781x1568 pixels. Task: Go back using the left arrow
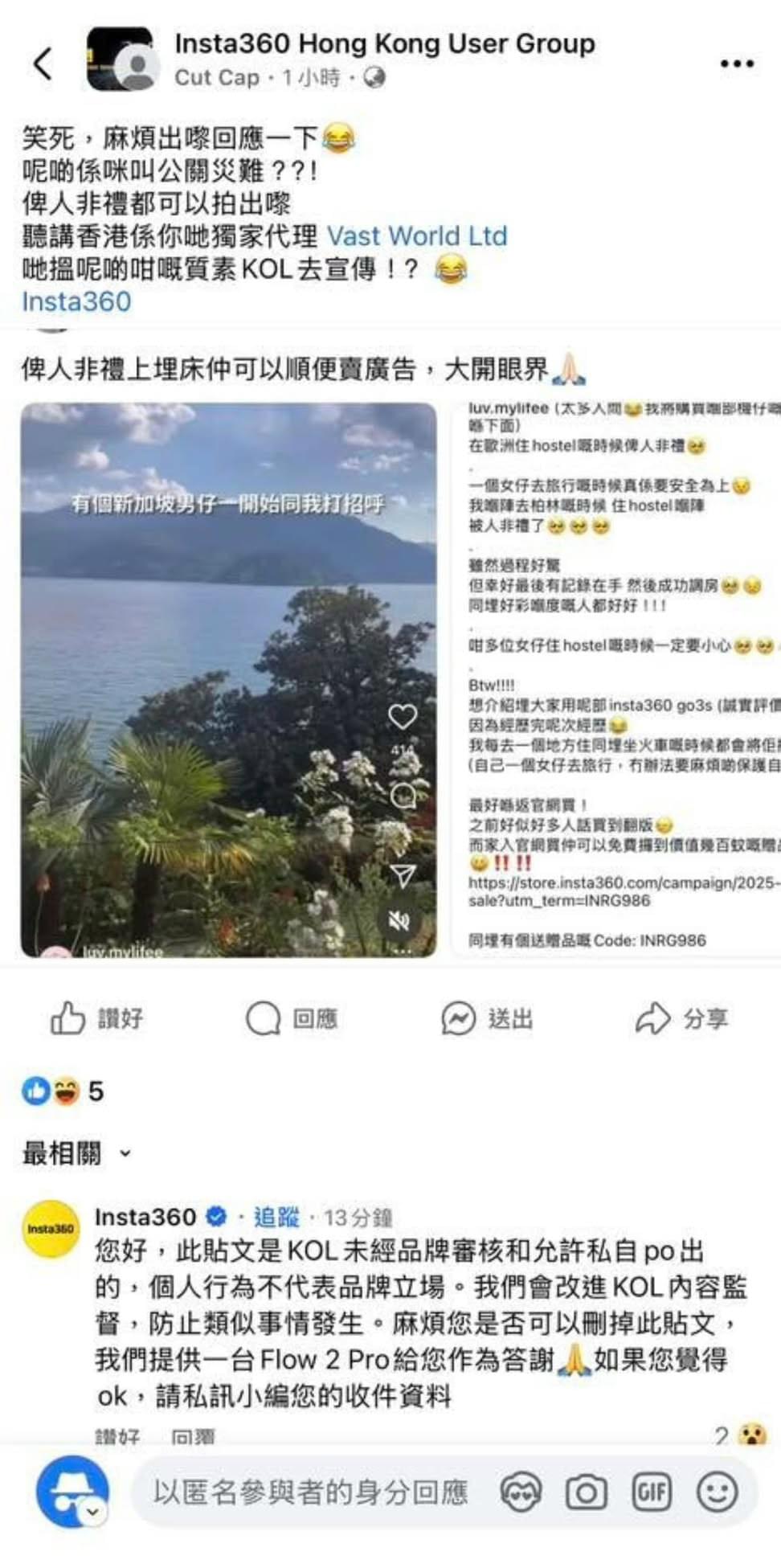click(x=43, y=63)
